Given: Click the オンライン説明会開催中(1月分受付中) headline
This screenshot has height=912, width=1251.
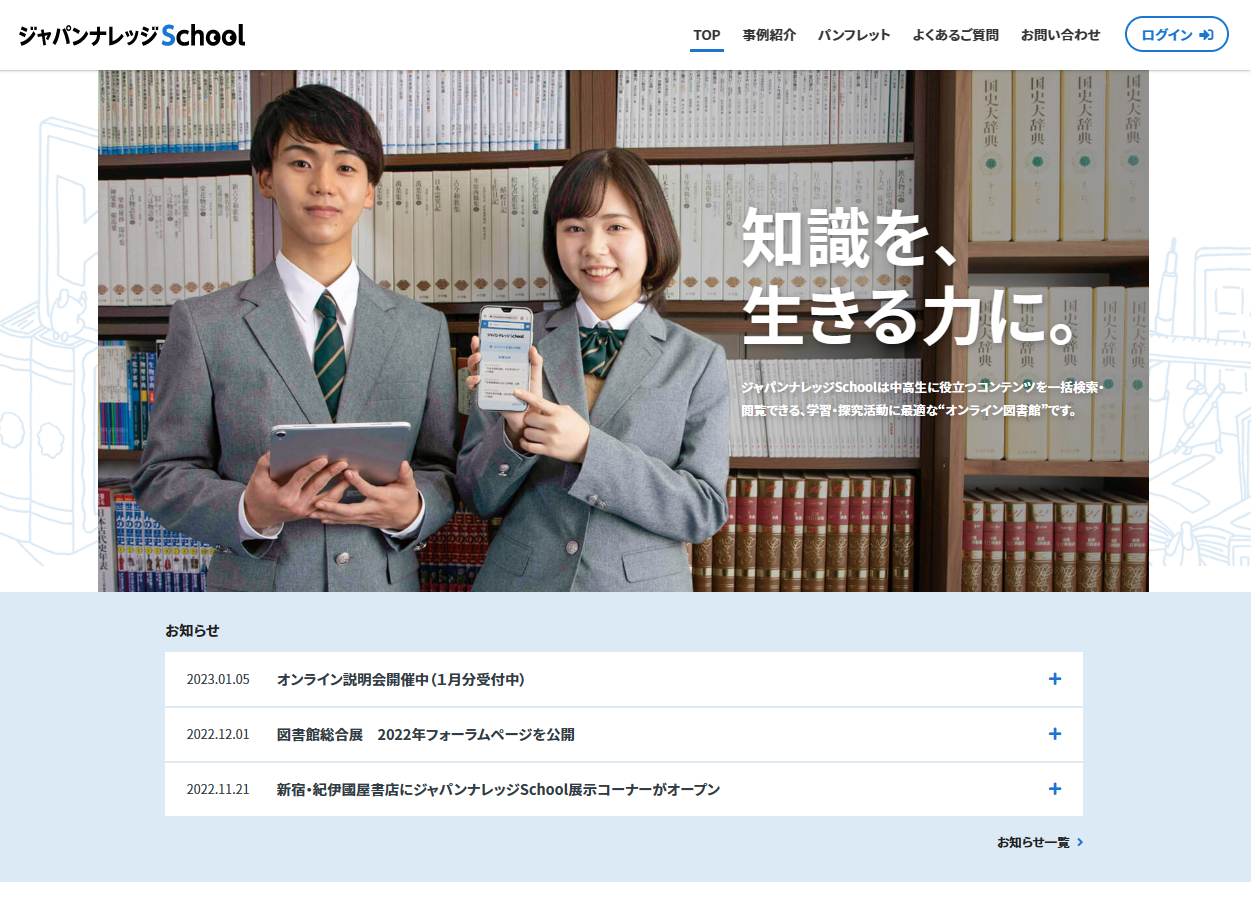Looking at the screenshot, I should pos(400,680).
